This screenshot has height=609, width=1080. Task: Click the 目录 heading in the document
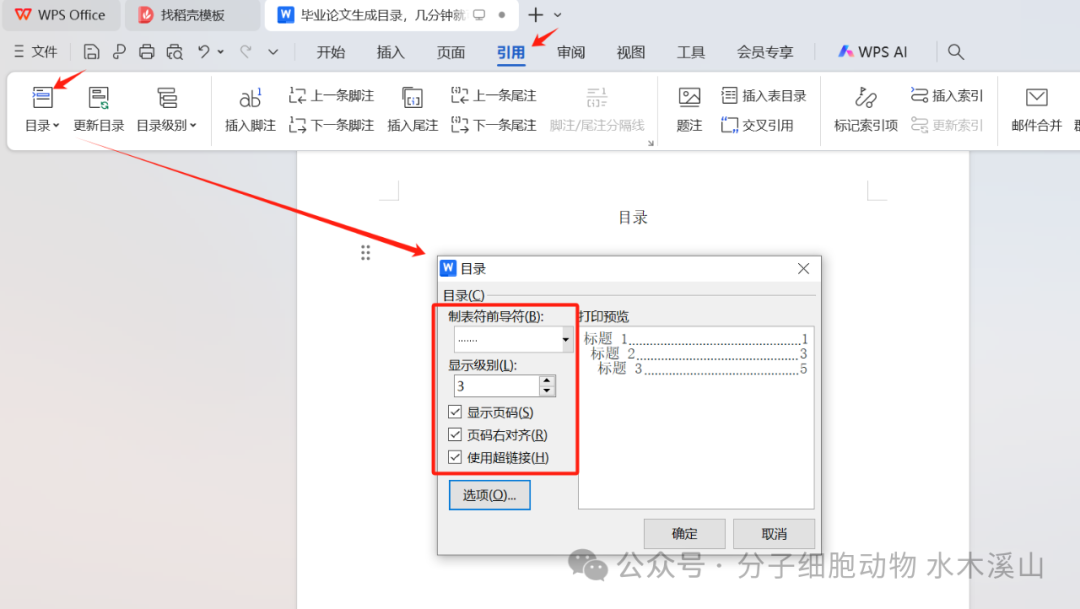coord(632,218)
